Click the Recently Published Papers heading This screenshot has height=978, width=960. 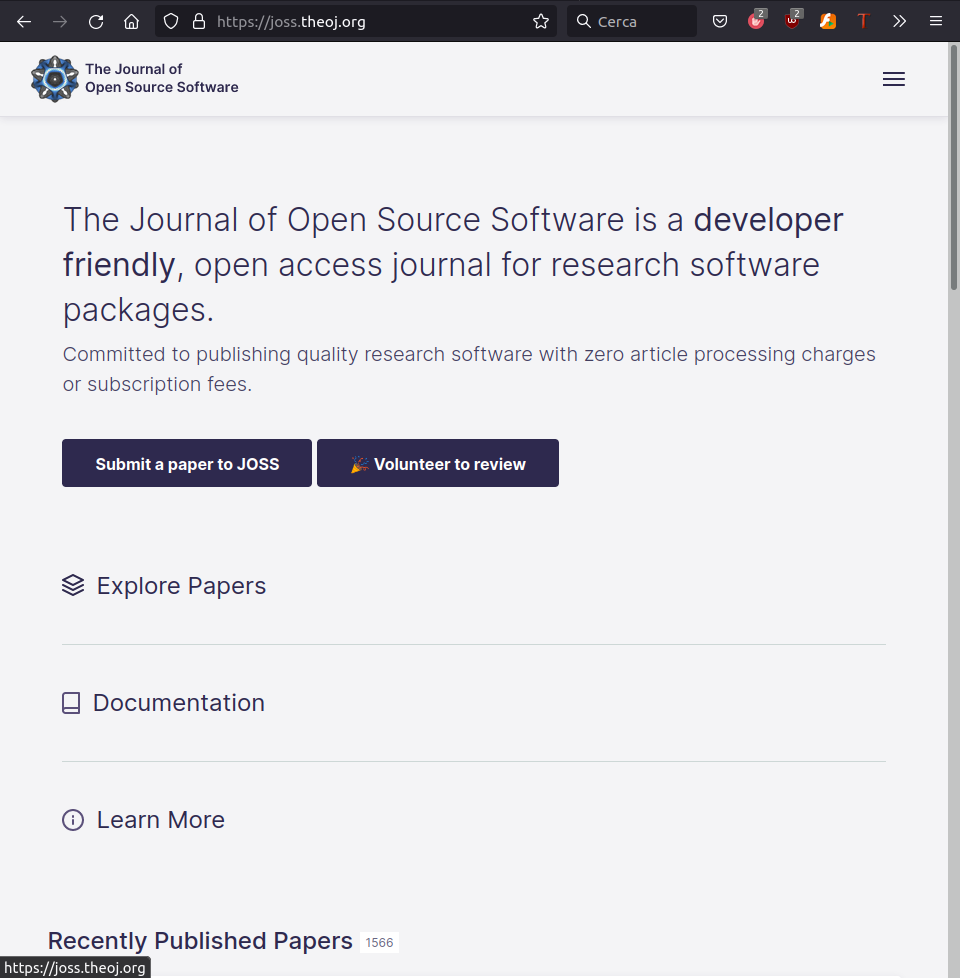click(x=200, y=941)
